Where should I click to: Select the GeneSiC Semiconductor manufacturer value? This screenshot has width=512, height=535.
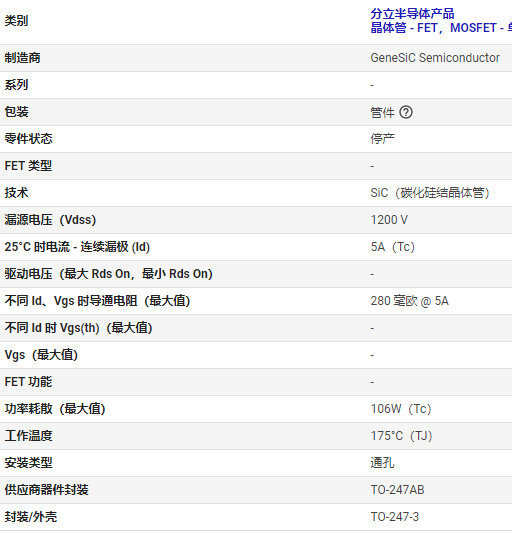pos(435,58)
